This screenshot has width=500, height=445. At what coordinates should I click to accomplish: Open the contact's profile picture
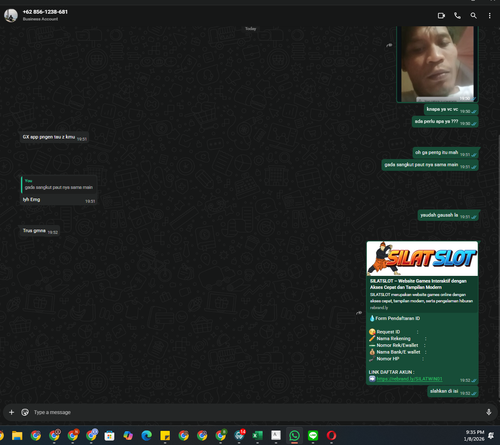coord(11,15)
